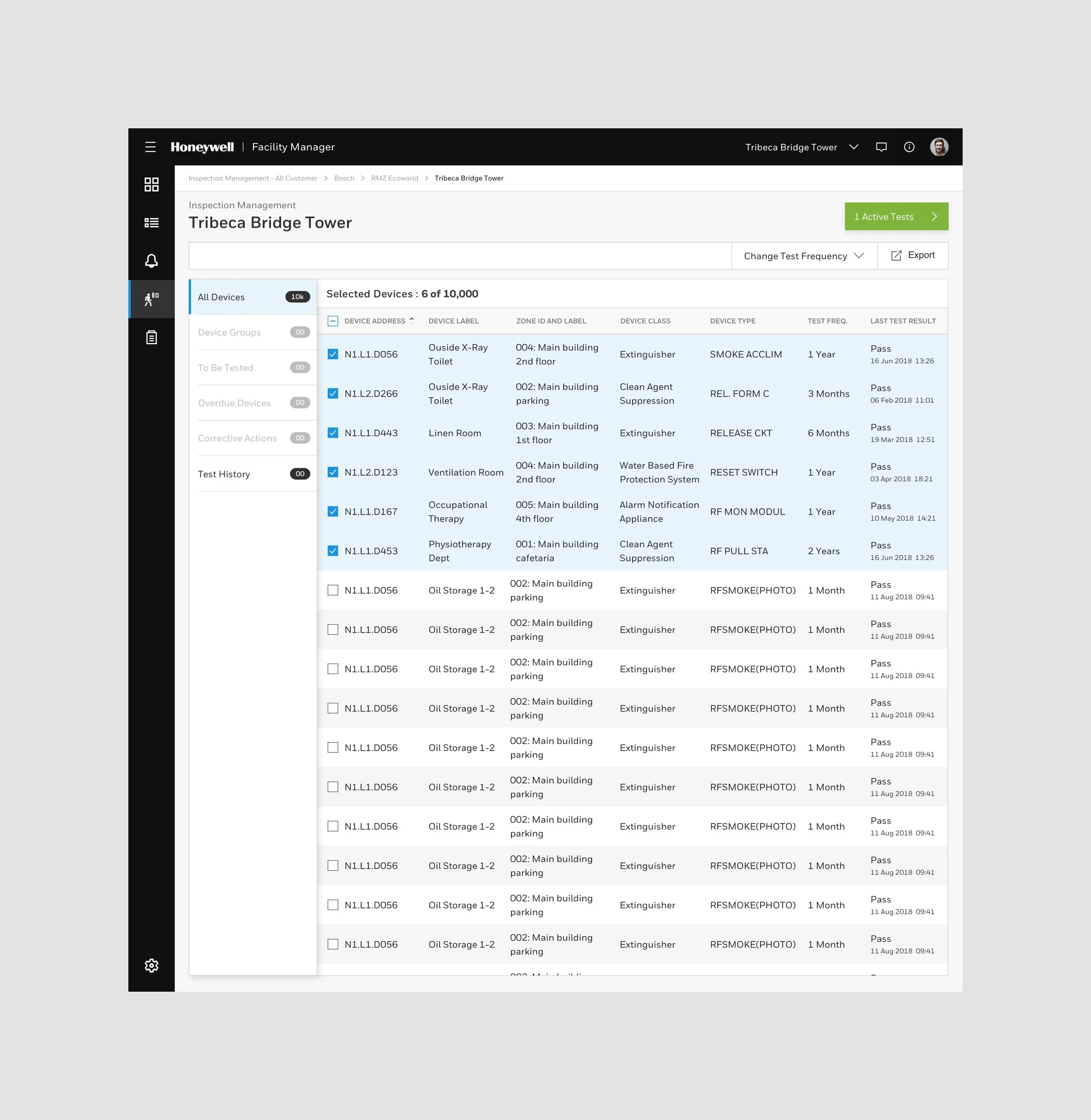This screenshot has height=1120, width=1091.
Task: Open the Change Test Frequency dropdown
Action: click(x=804, y=256)
